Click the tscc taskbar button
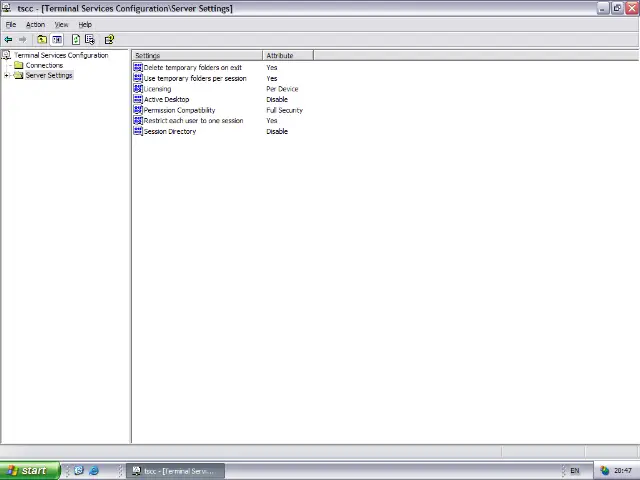The height and width of the screenshot is (480, 640). click(176, 471)
